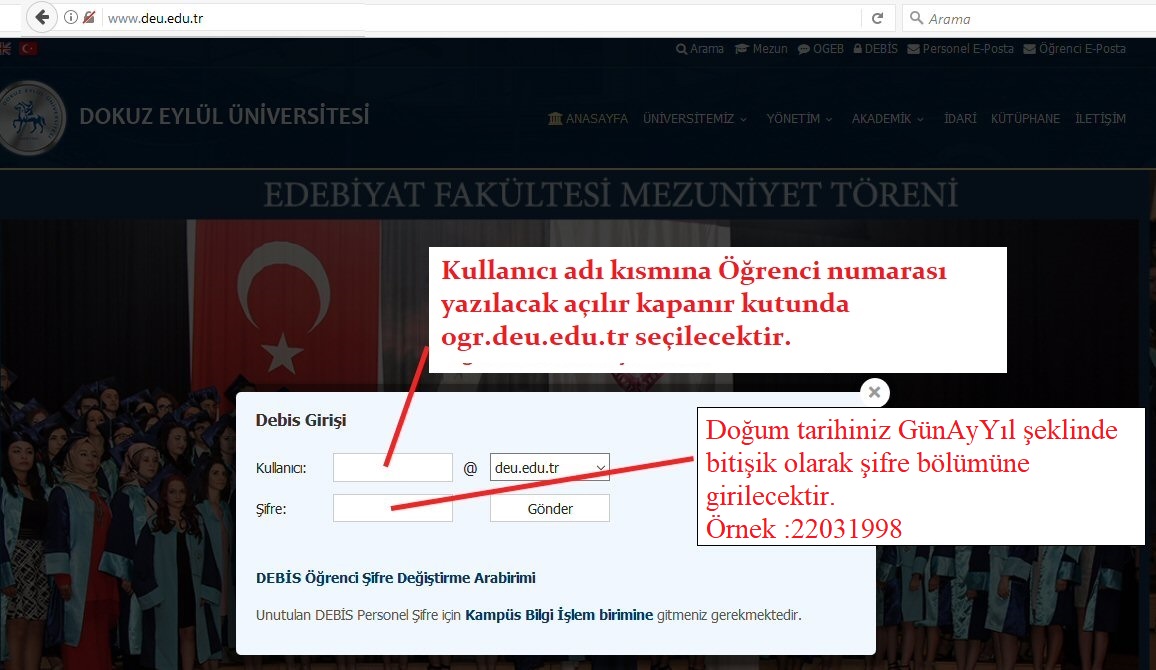
Task: Open the İLETİŞİM menu item
Action: coord(1100,119)
